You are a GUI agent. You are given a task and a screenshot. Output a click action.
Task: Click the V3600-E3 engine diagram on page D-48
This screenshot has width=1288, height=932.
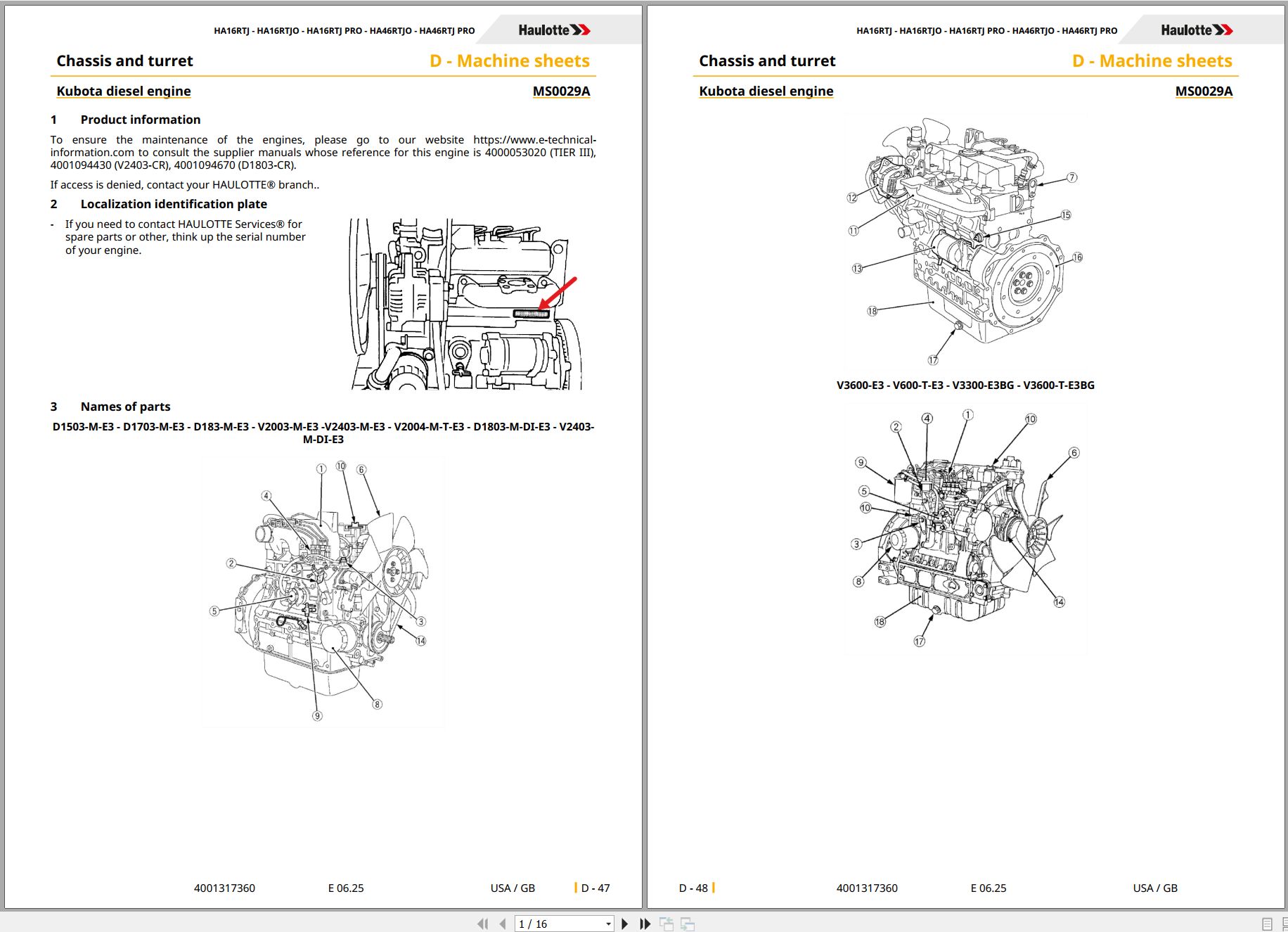[965, 241]
